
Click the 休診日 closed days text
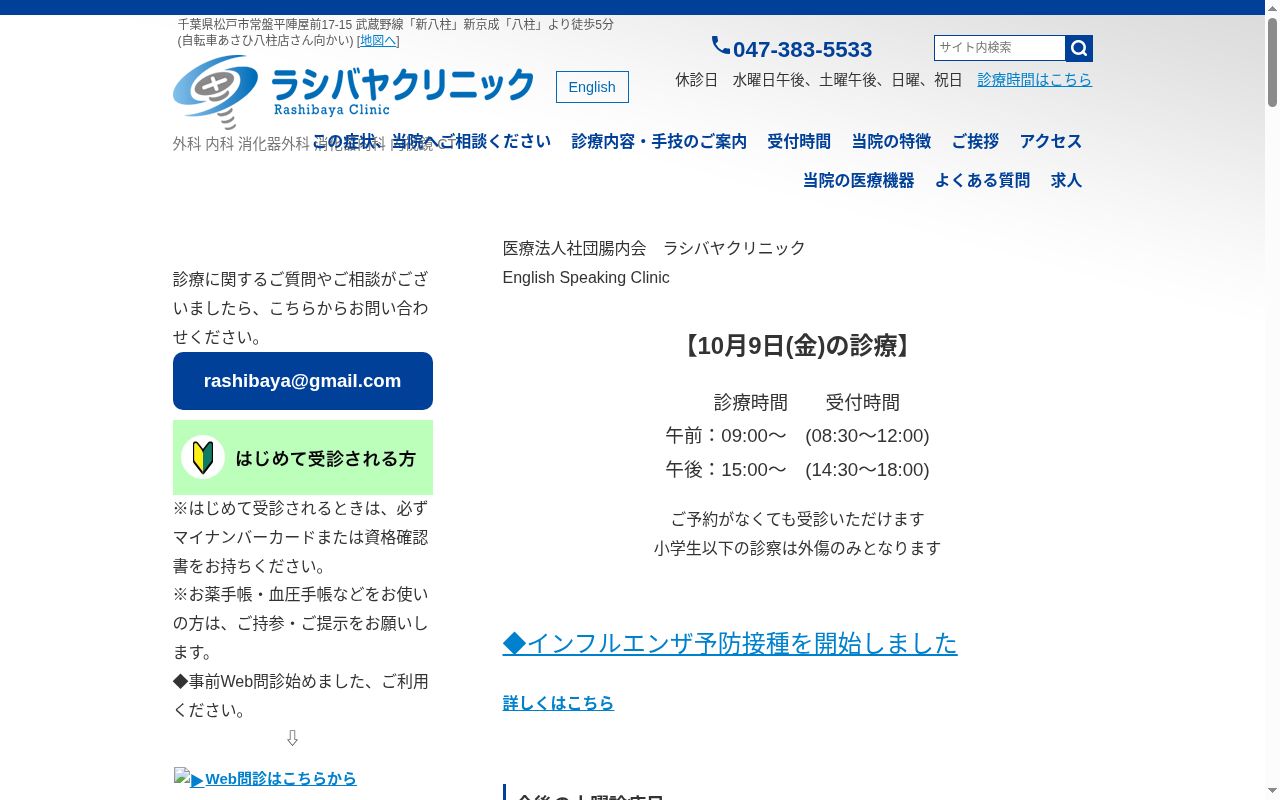click(819, 80)
